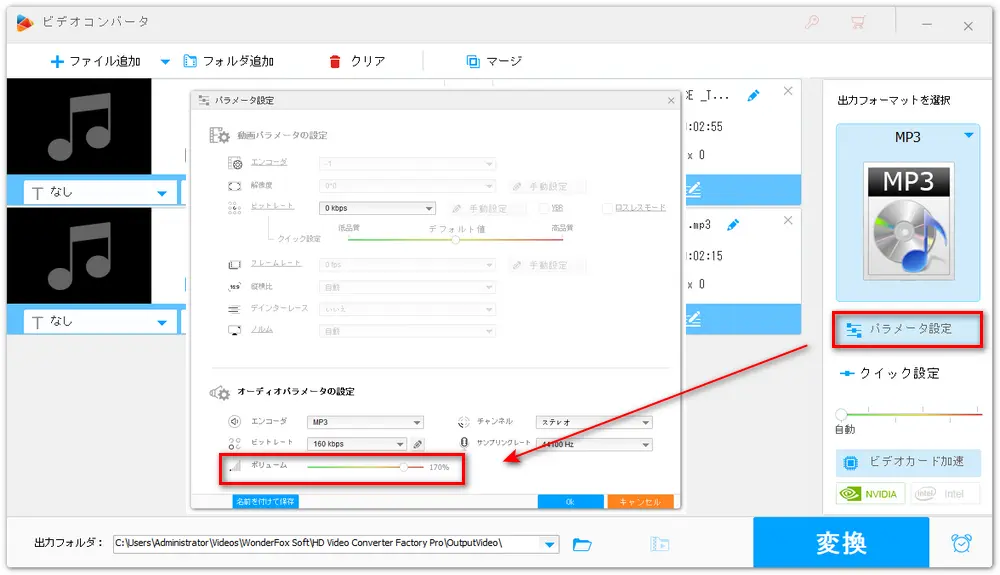Toggle the VBR checkbox
This screenshot has width=1000, height=575.
tap(544, 208)
